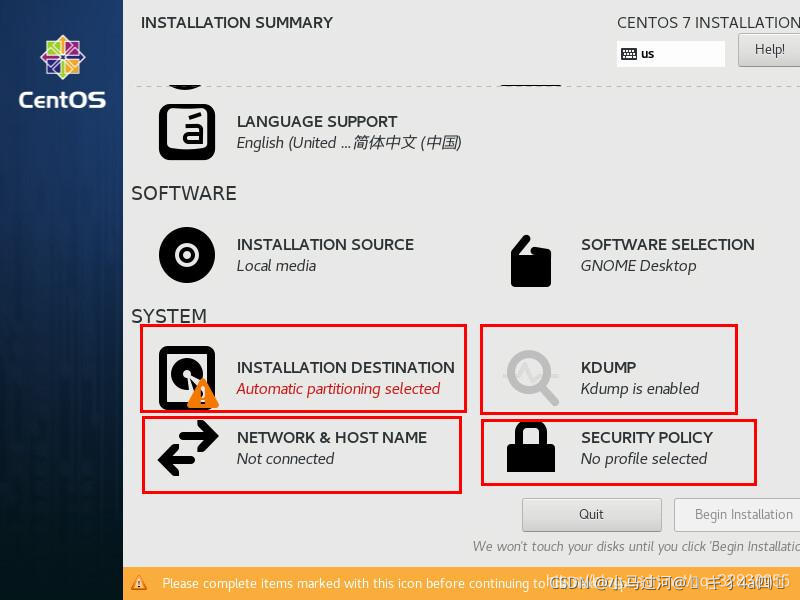Click the SYSTEM section heading

tap(169, 316)
